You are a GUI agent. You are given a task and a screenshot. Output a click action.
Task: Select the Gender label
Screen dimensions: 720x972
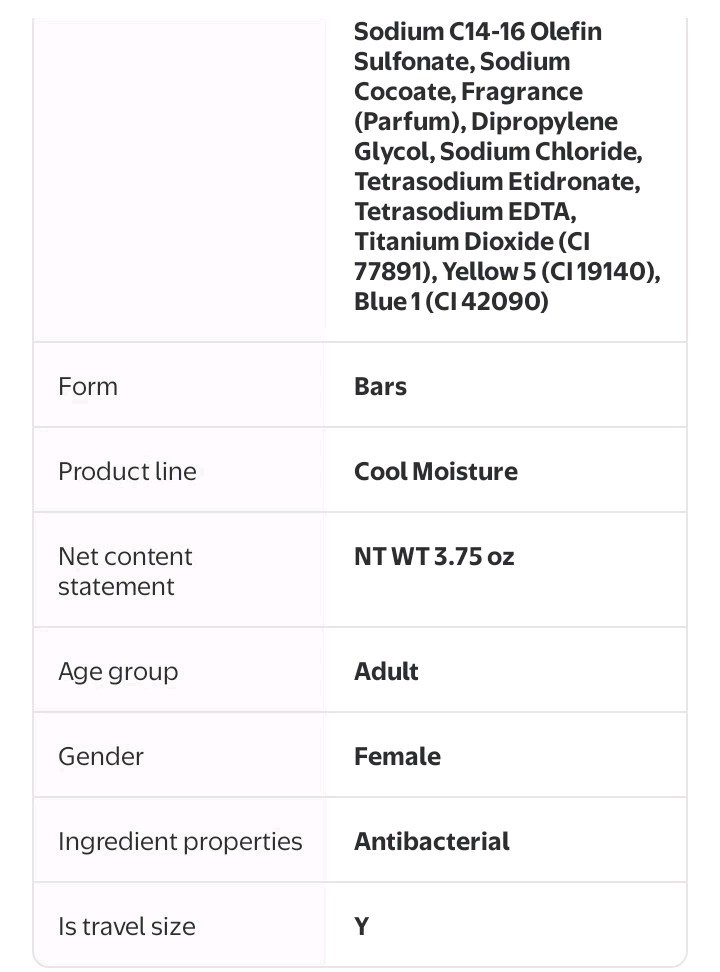[x=100, y=756]
